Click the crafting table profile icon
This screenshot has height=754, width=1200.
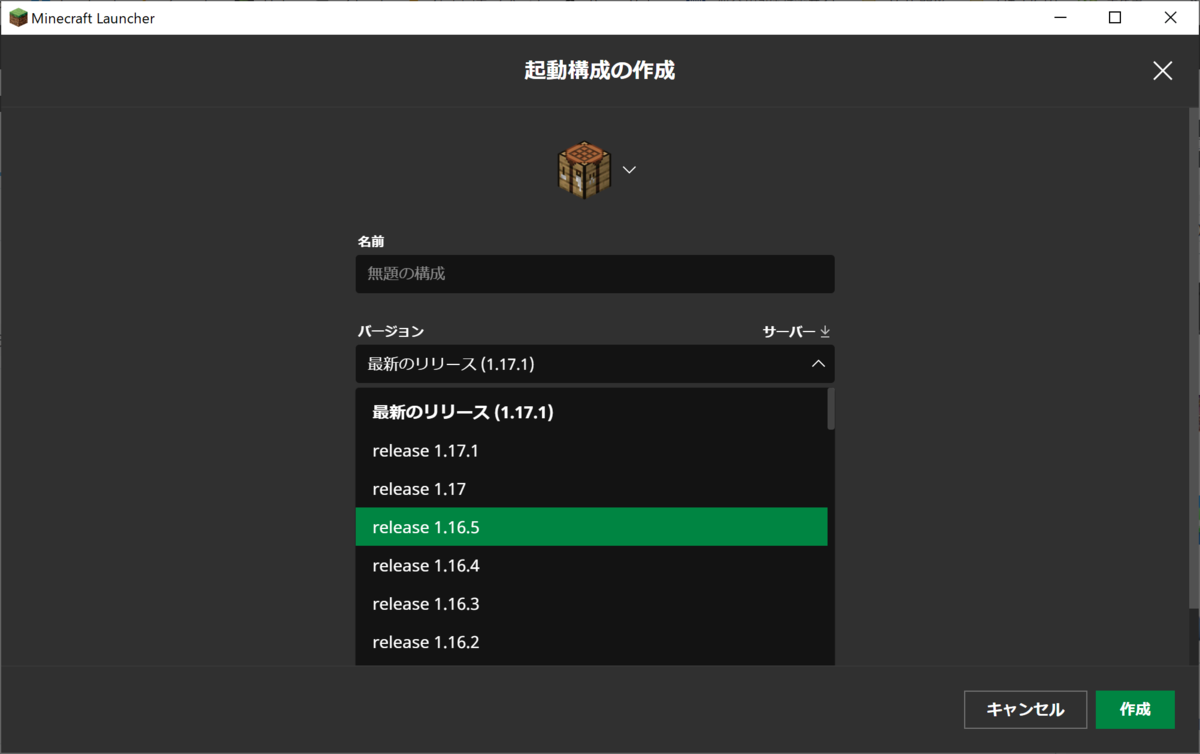pos(584,170)
